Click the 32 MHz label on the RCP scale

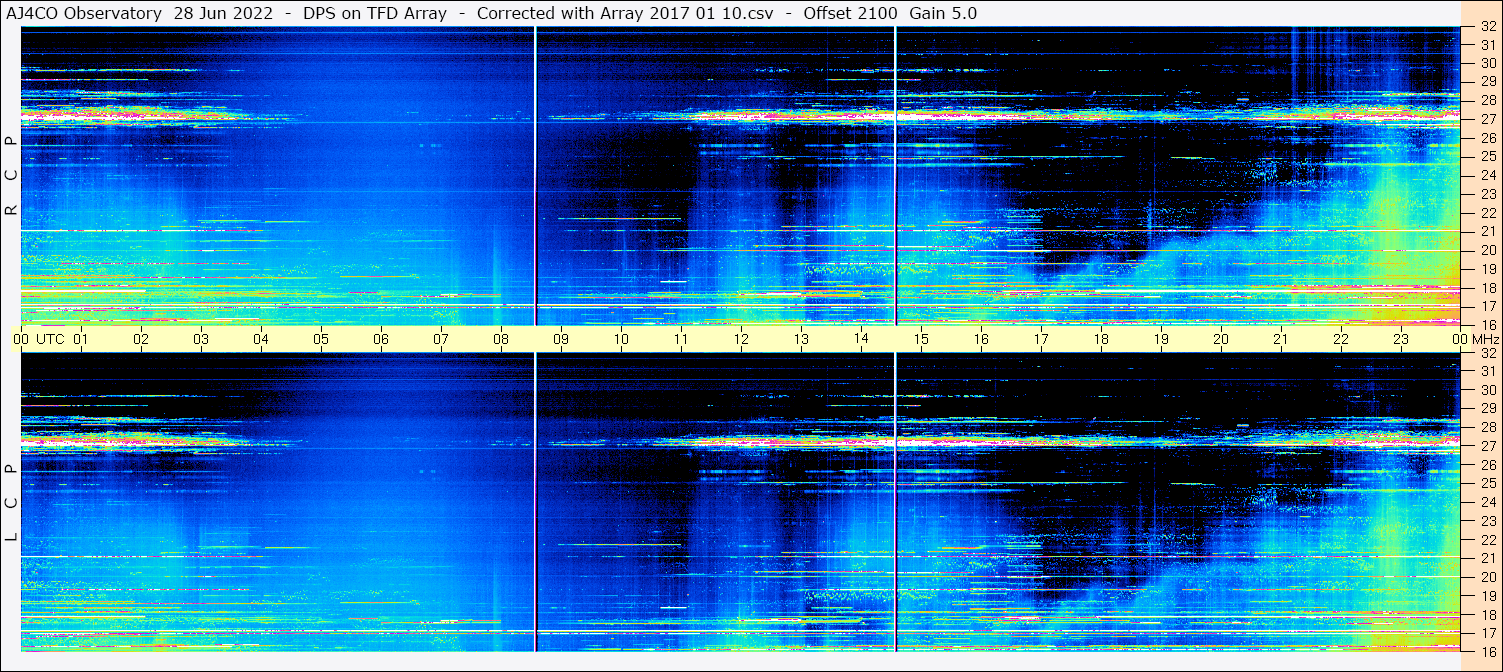point(1487,27)
